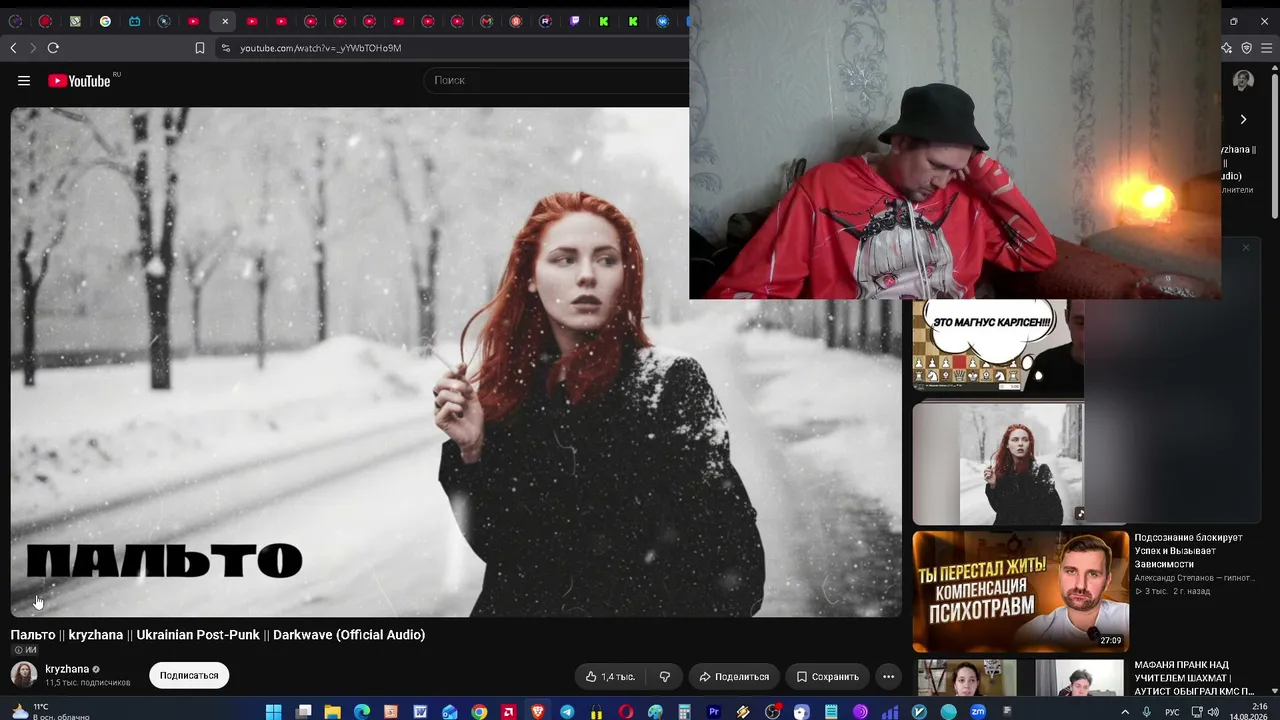Switch input language via РУС indicator
Image resolution: width=1280 pixels, height=720 pixels.
(x=1172, y=712)
